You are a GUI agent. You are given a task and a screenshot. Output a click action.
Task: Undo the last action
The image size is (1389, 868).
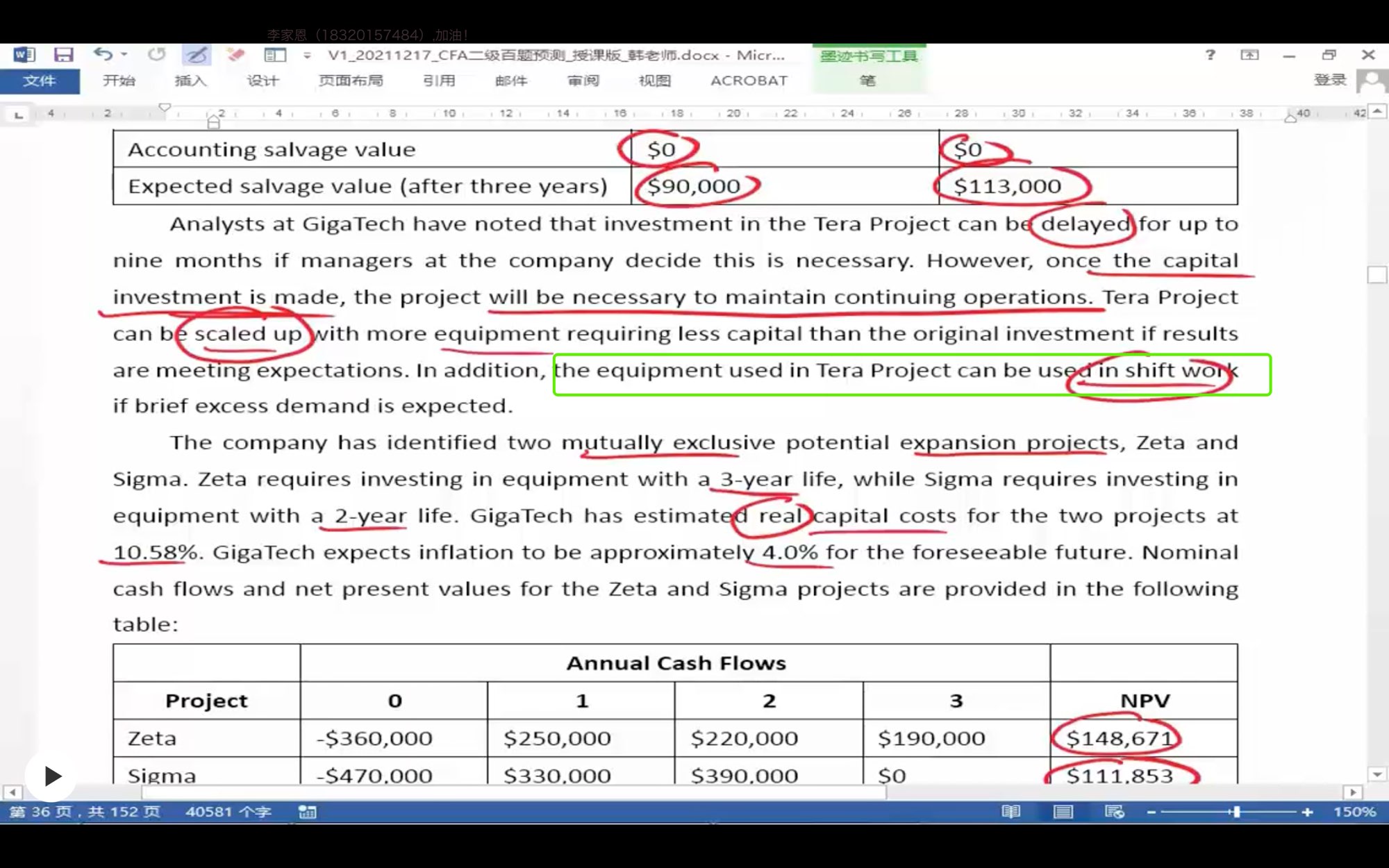(103, 54)
